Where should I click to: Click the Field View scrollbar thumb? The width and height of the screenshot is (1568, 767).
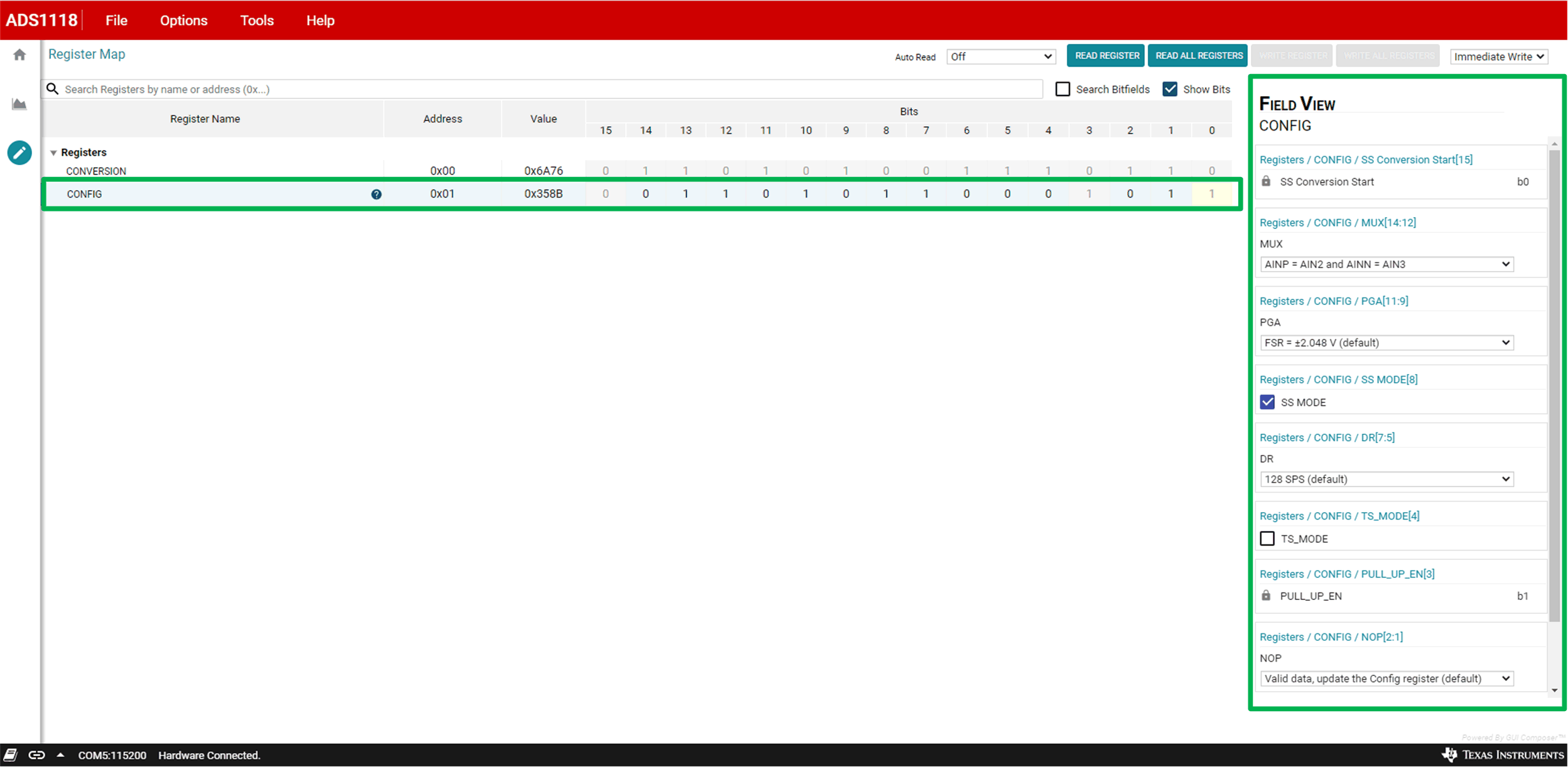tap(1554, 386)
